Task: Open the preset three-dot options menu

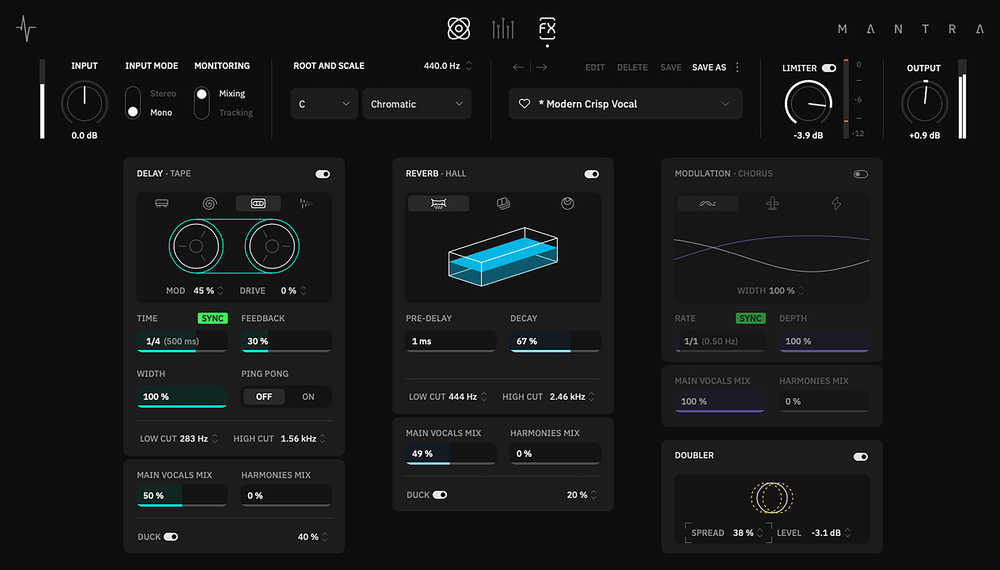Action: pos(738,67)
